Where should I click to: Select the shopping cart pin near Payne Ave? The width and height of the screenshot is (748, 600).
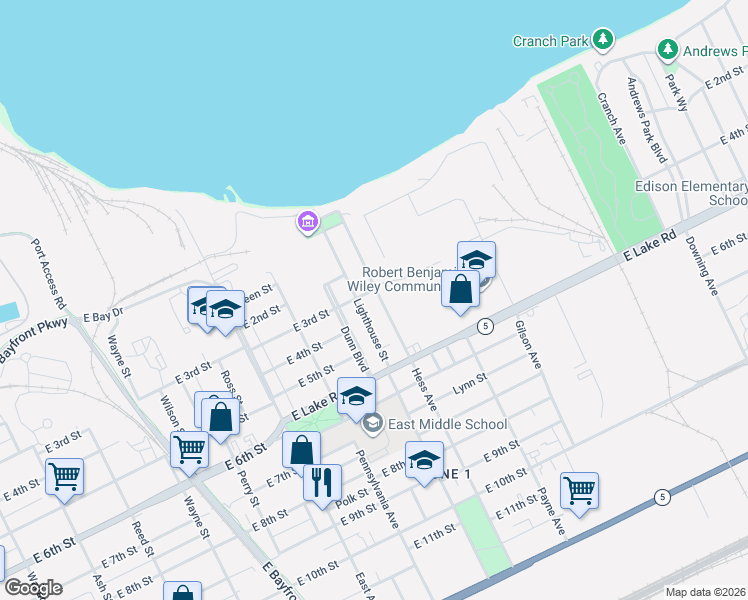580,491
